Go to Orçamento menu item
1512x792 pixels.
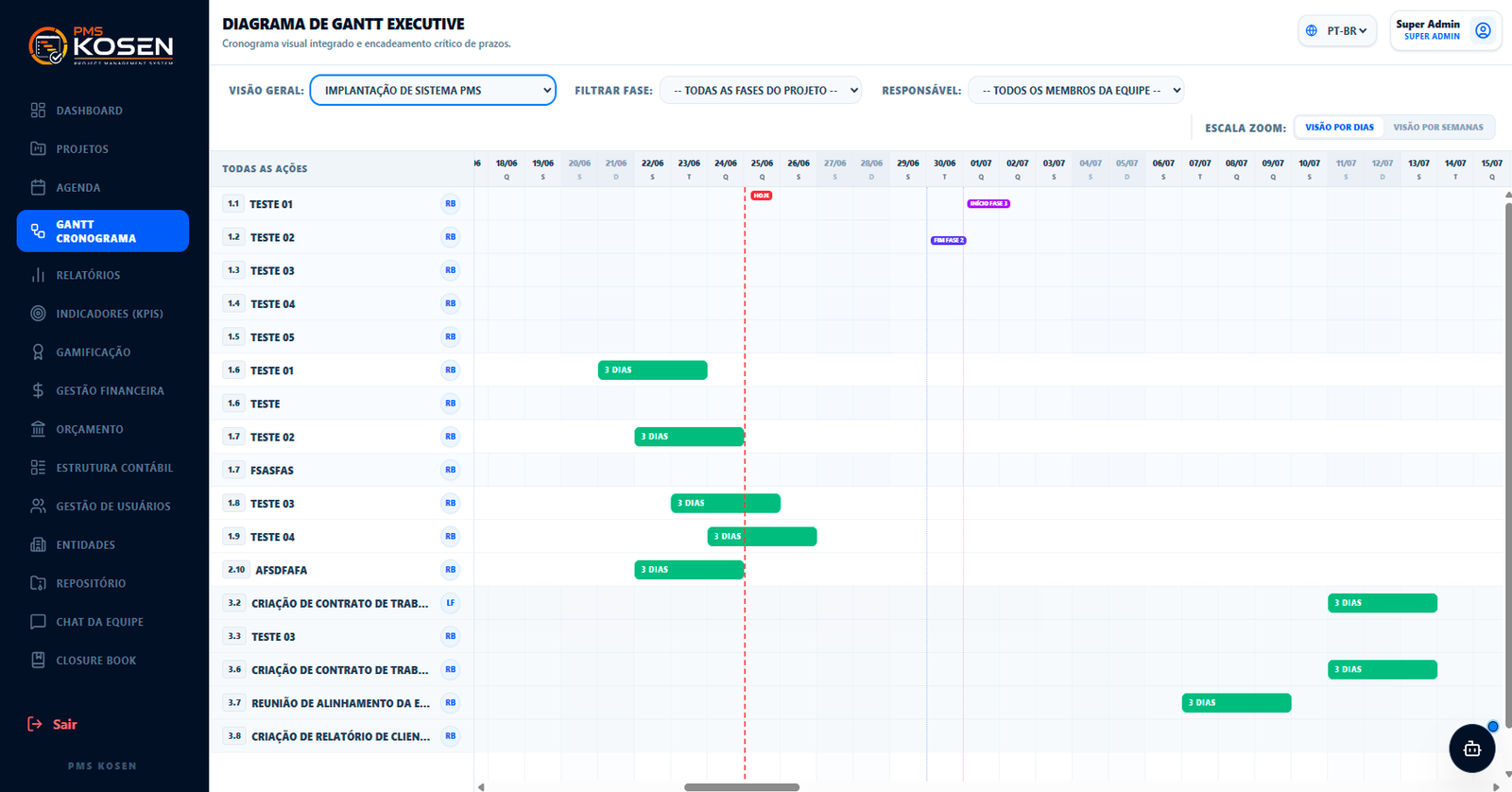click(x=102, y=429)
